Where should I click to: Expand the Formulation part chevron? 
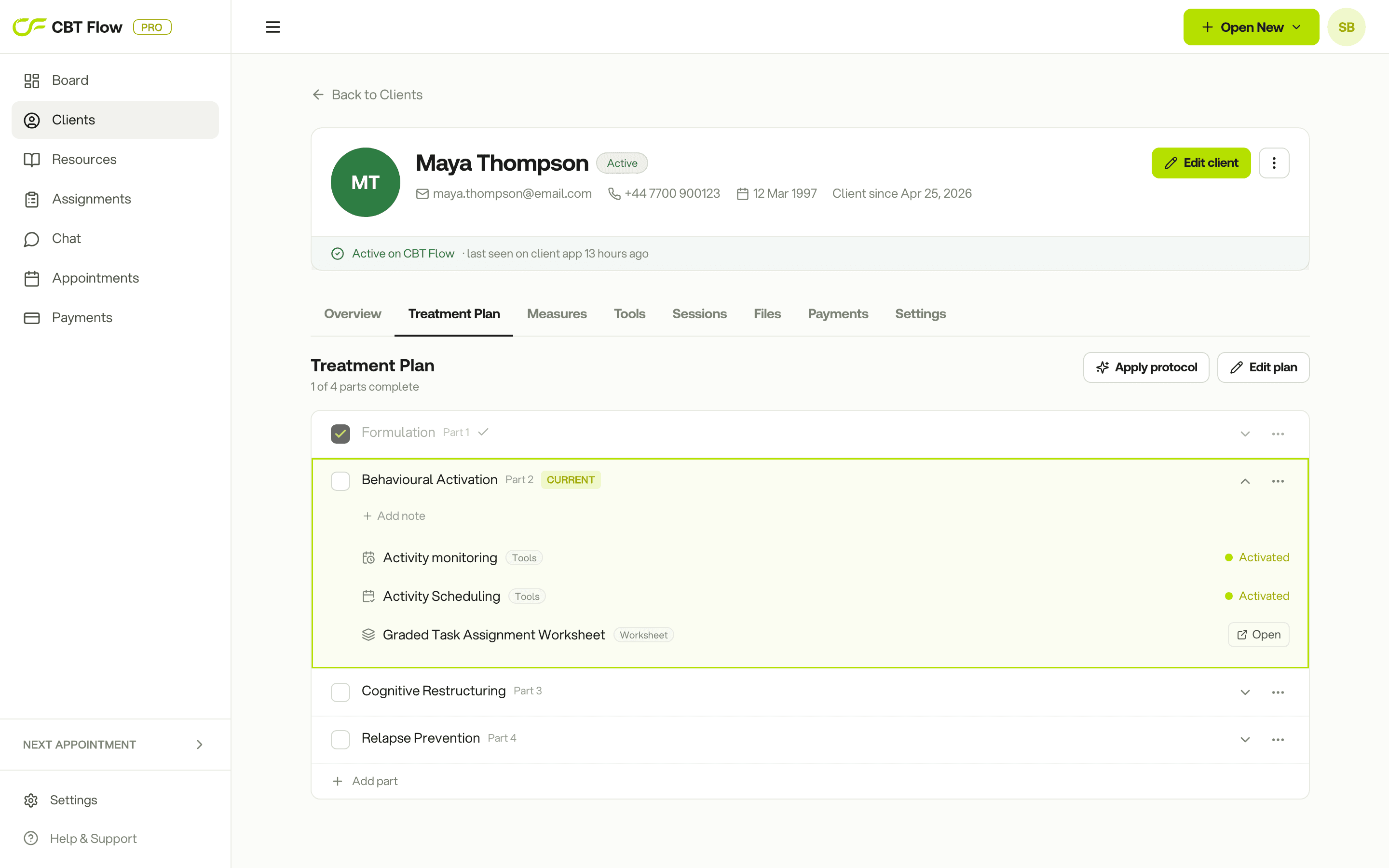1245,434
